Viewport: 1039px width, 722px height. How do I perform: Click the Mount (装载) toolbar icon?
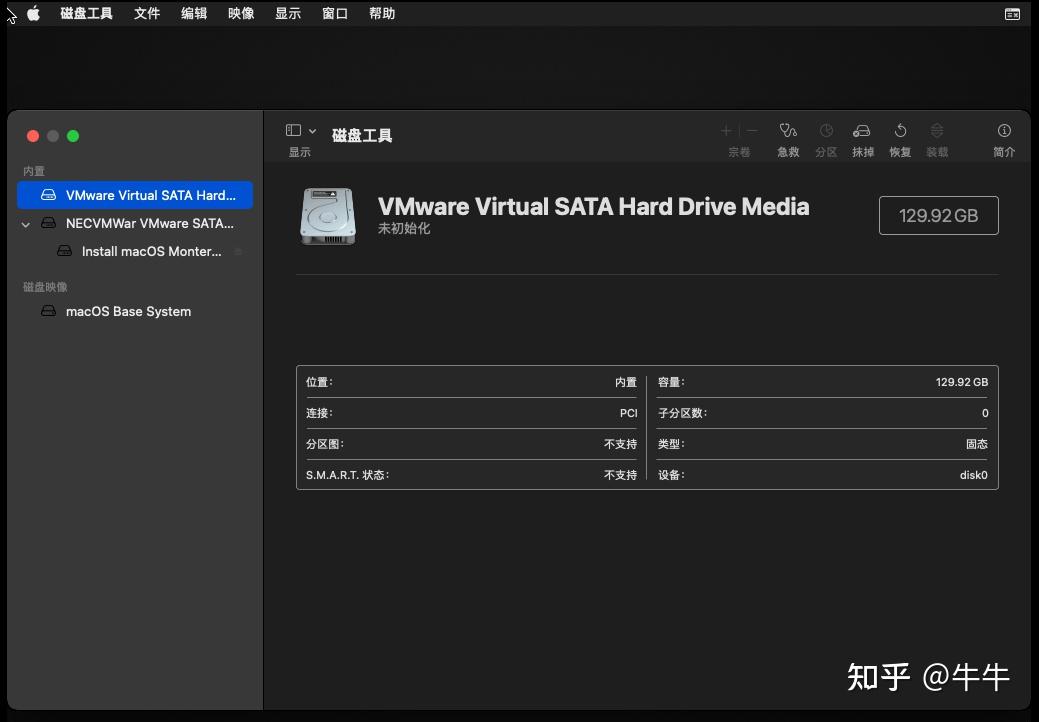(x=936, y=137)
